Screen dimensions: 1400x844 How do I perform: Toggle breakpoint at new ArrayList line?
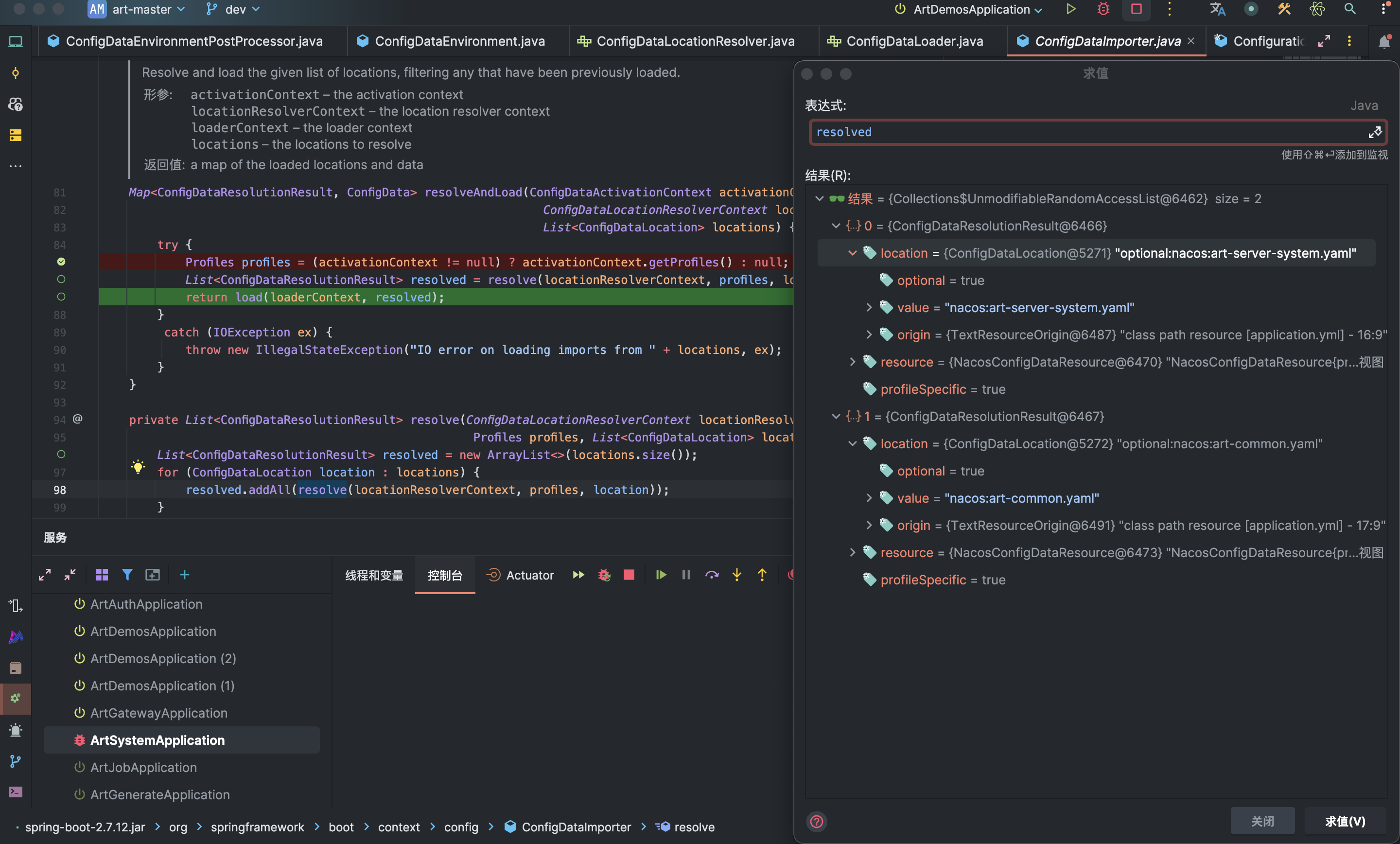point(61,455)
